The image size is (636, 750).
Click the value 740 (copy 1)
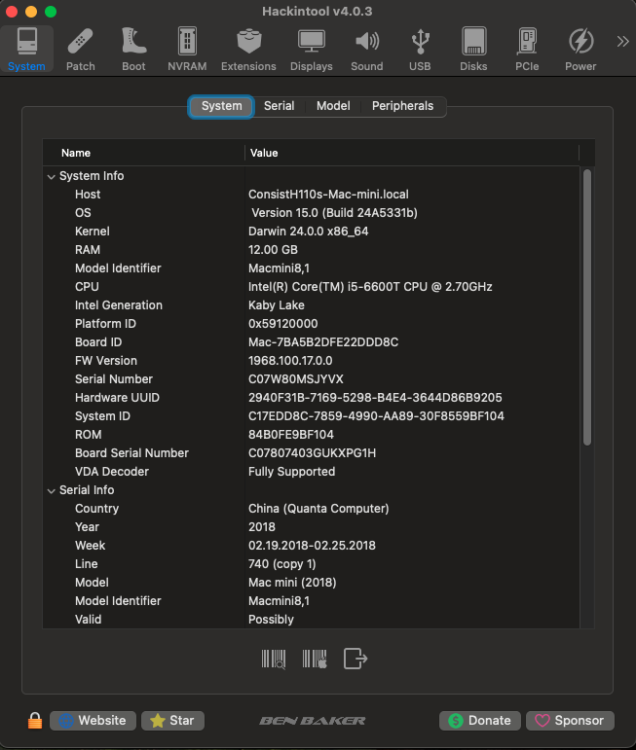click(x=282, y=564)
